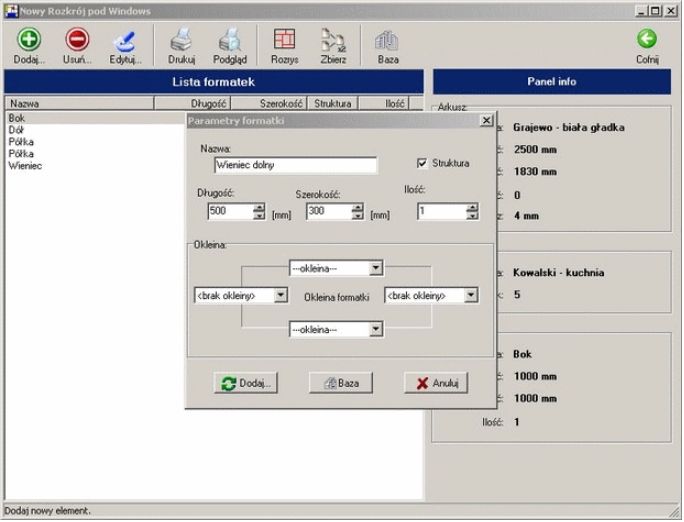Click the green Cofnij back arrow
This screenshot has width=684, height=522.
(647, 40)
